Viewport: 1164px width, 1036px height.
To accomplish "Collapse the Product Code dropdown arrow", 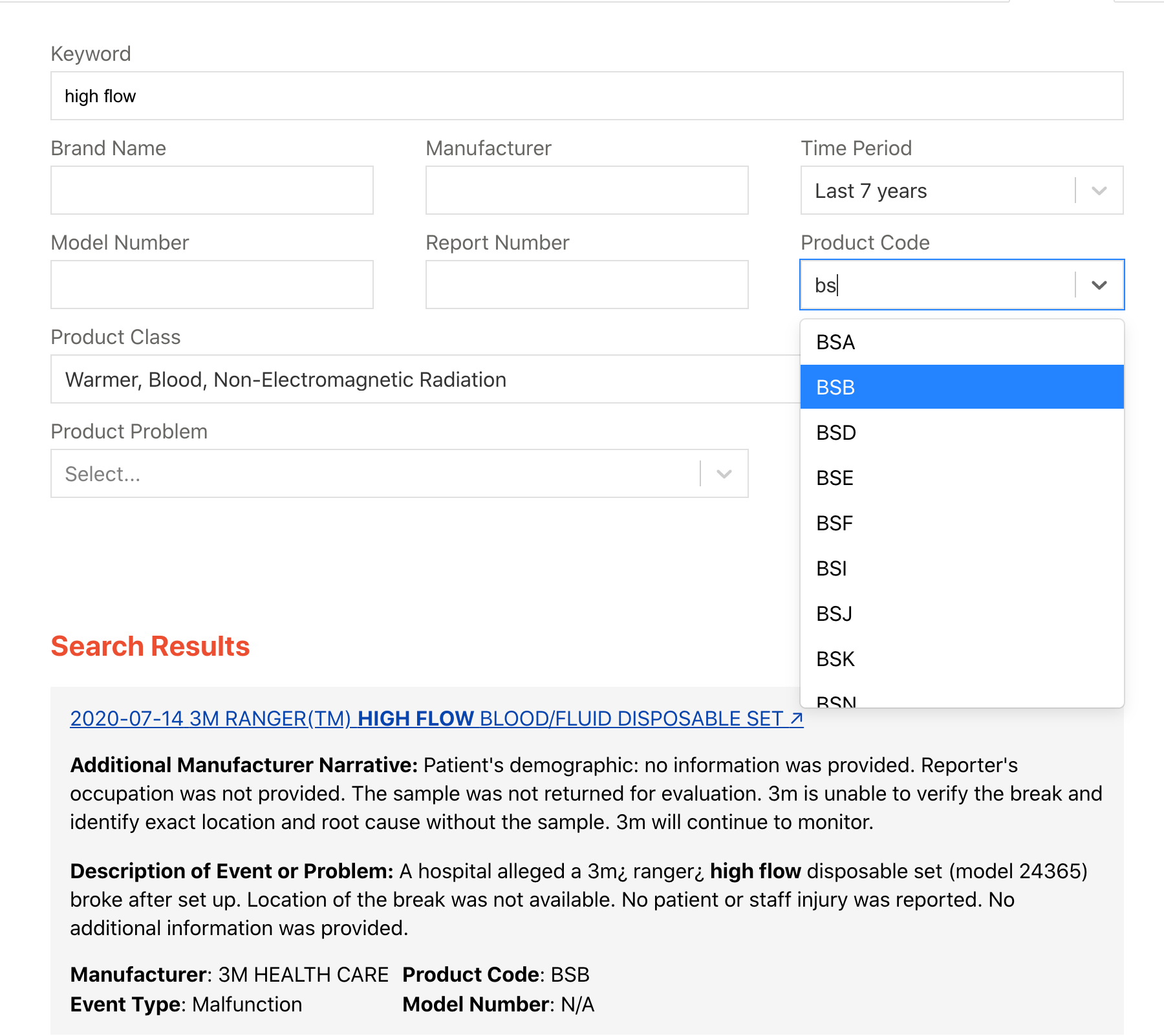I will point(1099,285).
